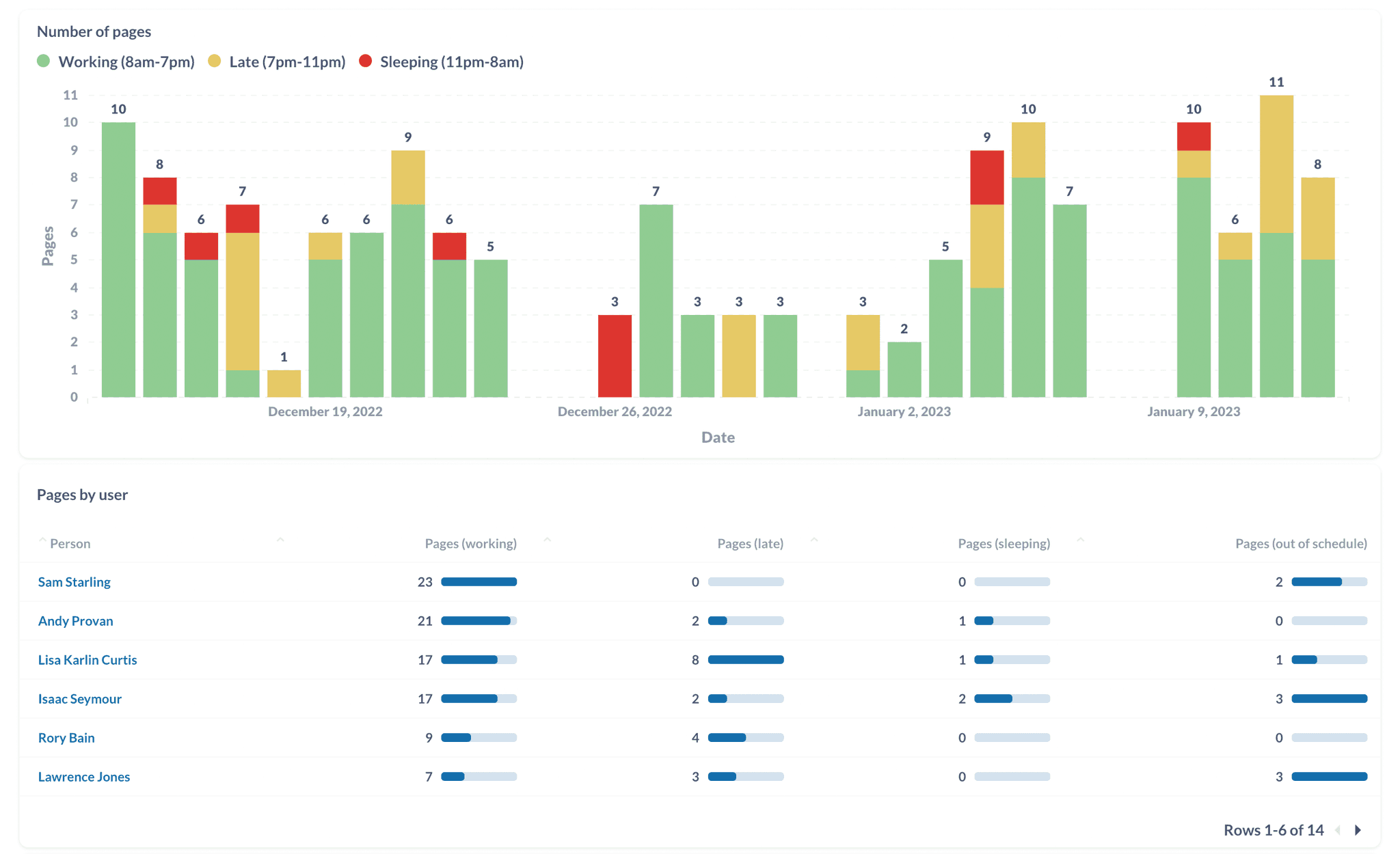Image resolution: width=1400 pixels, height=854 pixels.
Task: Click the Rory Bain link
Action: click(x=66, y=737)
